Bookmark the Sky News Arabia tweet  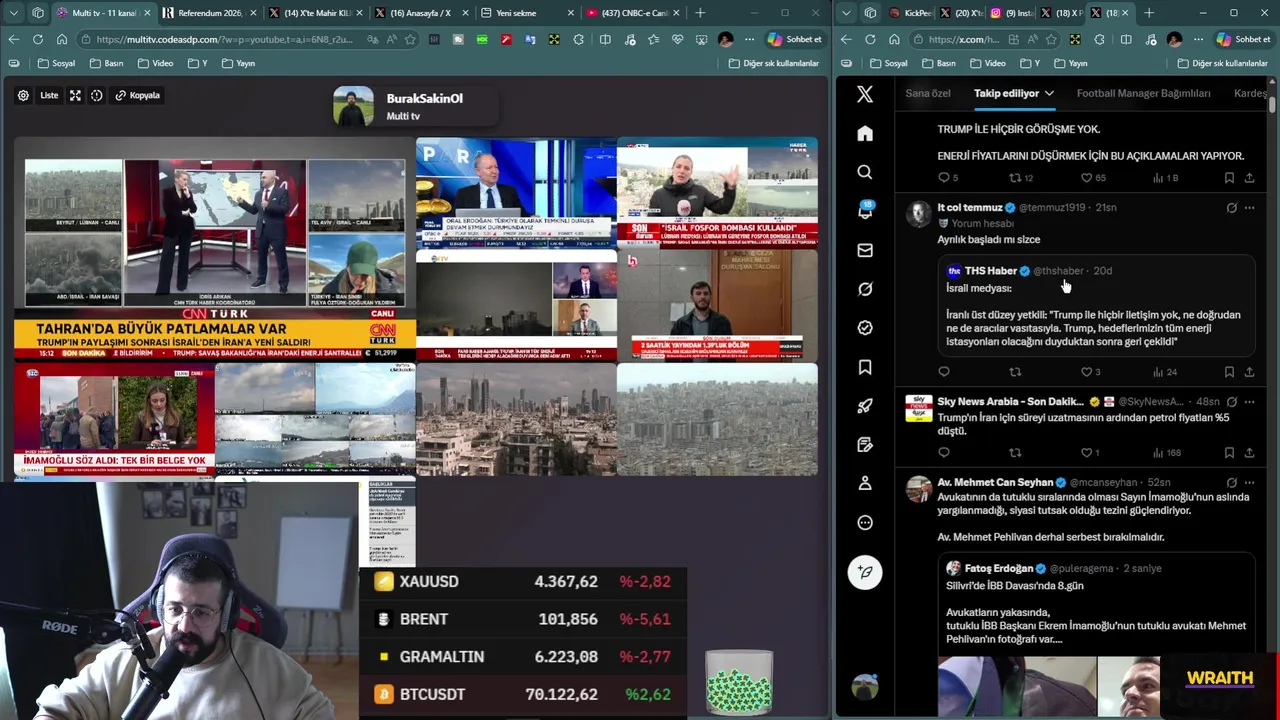click(x=1229, y=453)
